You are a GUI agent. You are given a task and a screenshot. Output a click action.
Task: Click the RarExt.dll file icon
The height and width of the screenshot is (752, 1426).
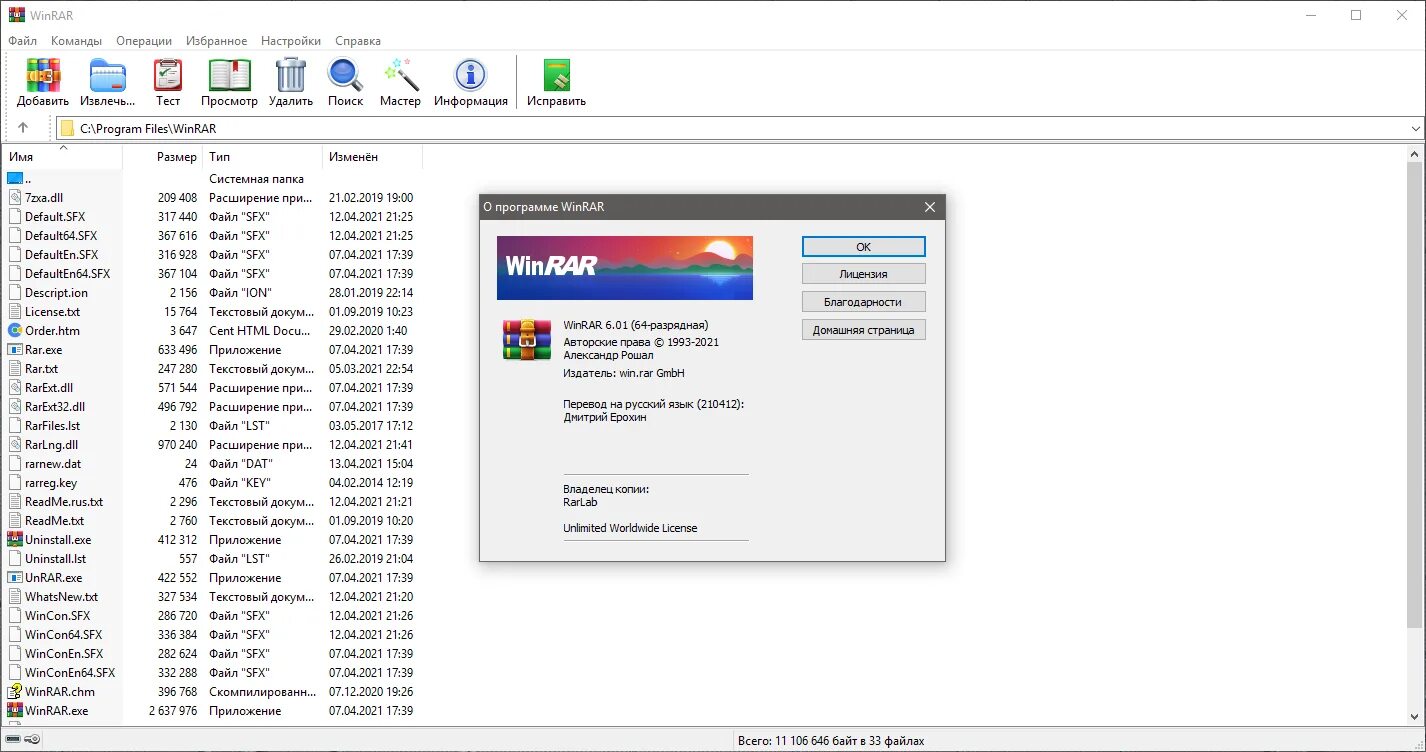point(15,388)
